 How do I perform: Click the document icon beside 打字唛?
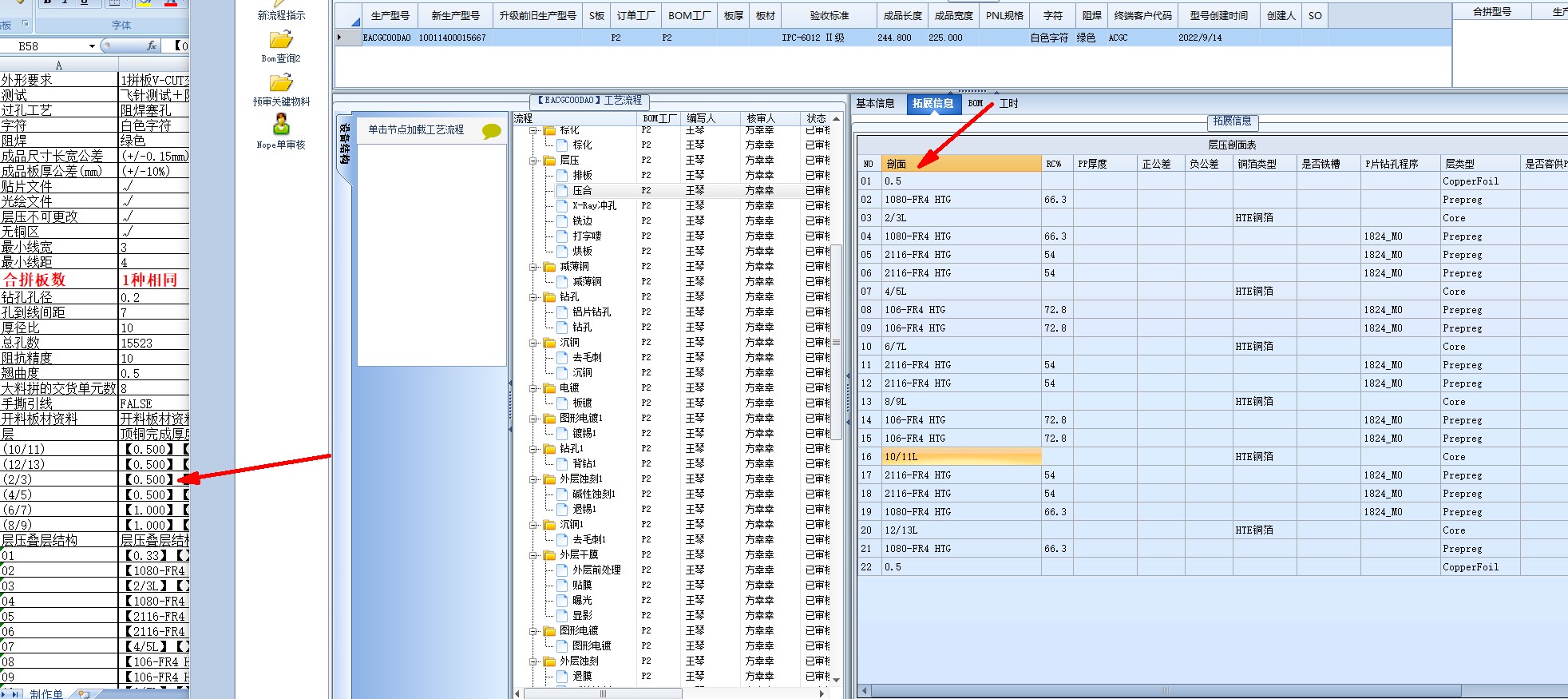(561, 236)
